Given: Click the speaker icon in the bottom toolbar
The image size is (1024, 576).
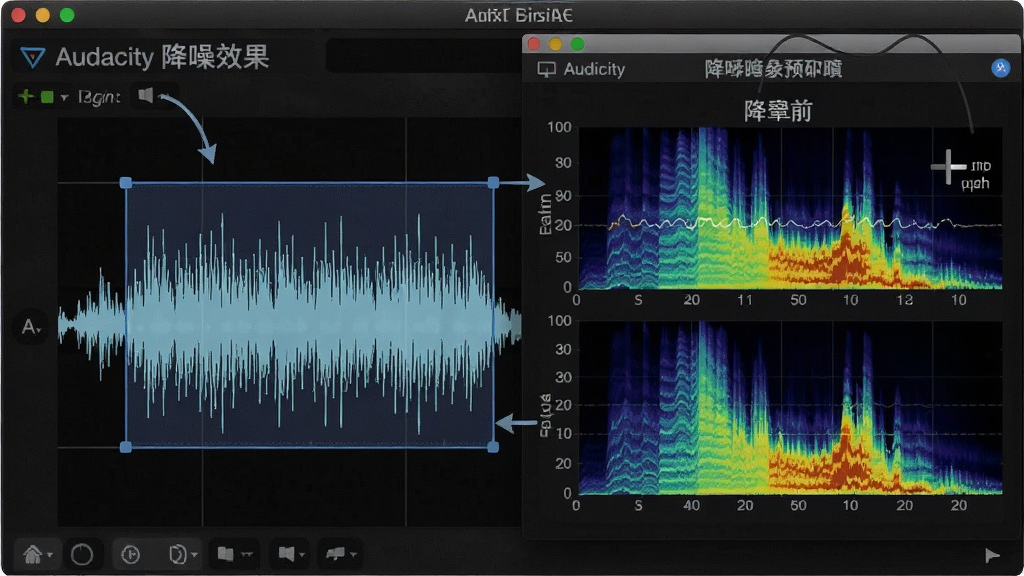Looking at the screenshot, I should tap(286, 554).
